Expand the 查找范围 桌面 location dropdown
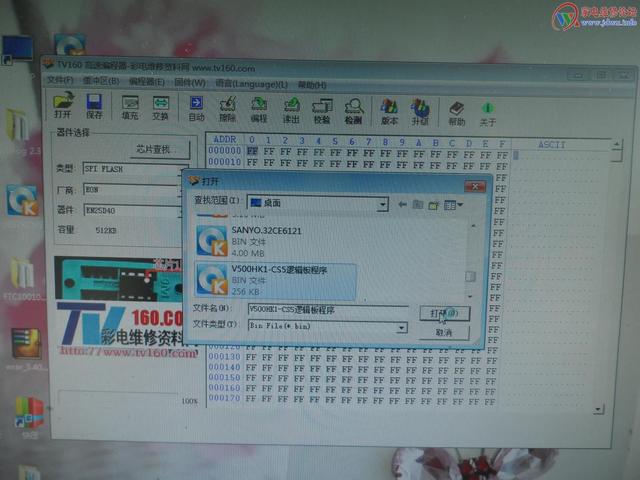 382,204
